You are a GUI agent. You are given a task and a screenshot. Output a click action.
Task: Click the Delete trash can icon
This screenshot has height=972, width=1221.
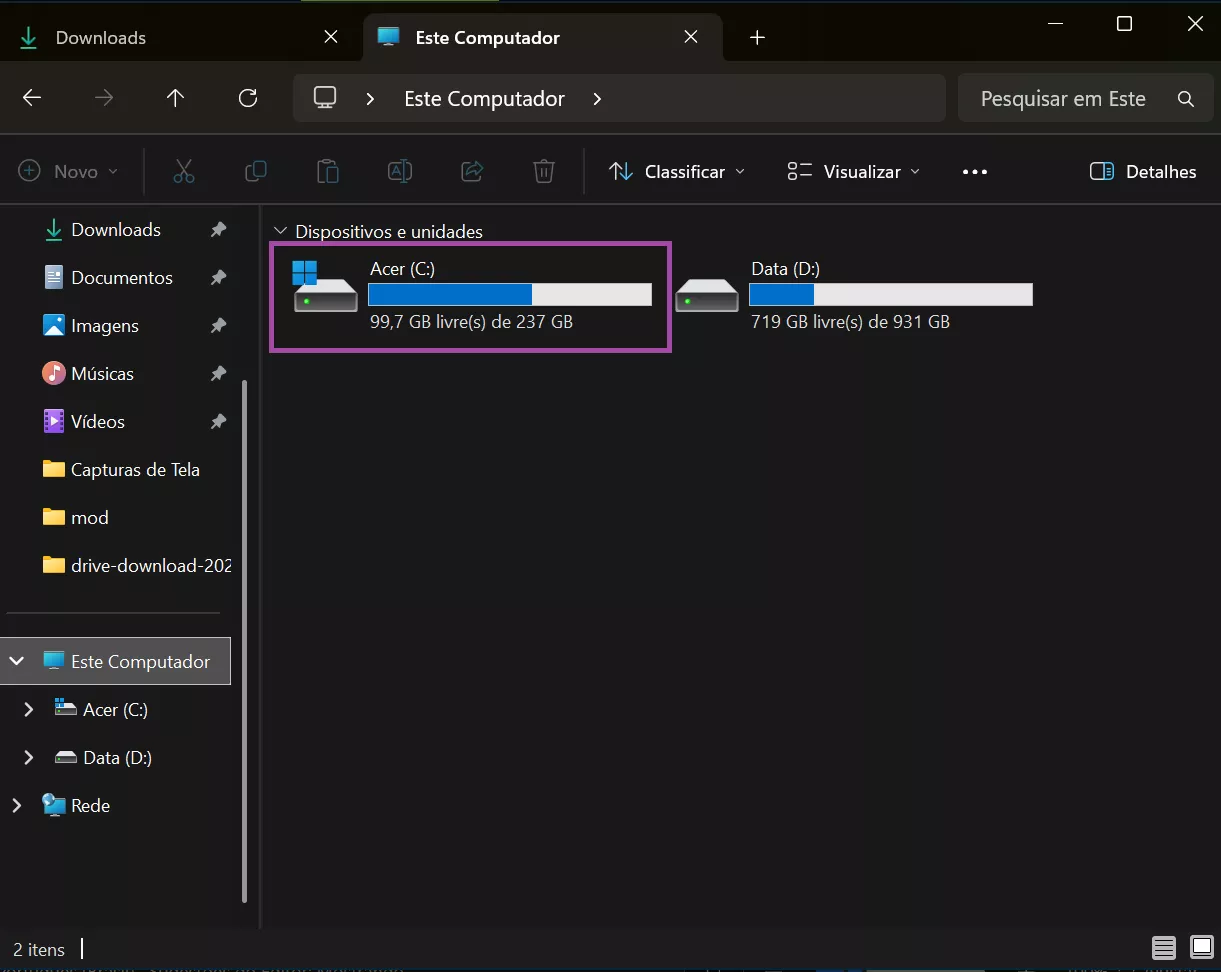click(x=543, y=172)
